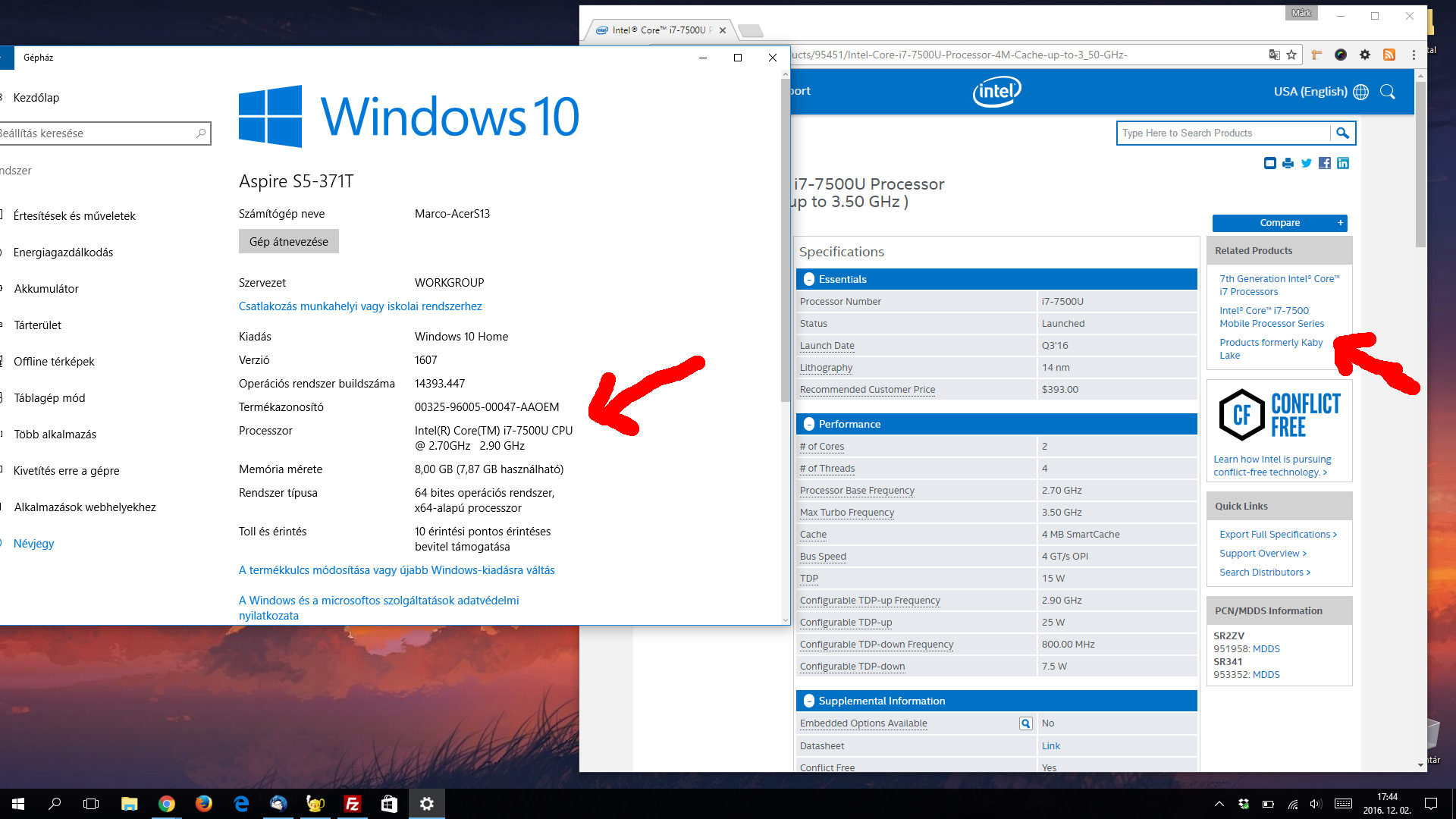This screenshot has width=1456, height=819.
Task: Click the Intel Core i7-7500U browser tab
Action: tap(660, 30)
